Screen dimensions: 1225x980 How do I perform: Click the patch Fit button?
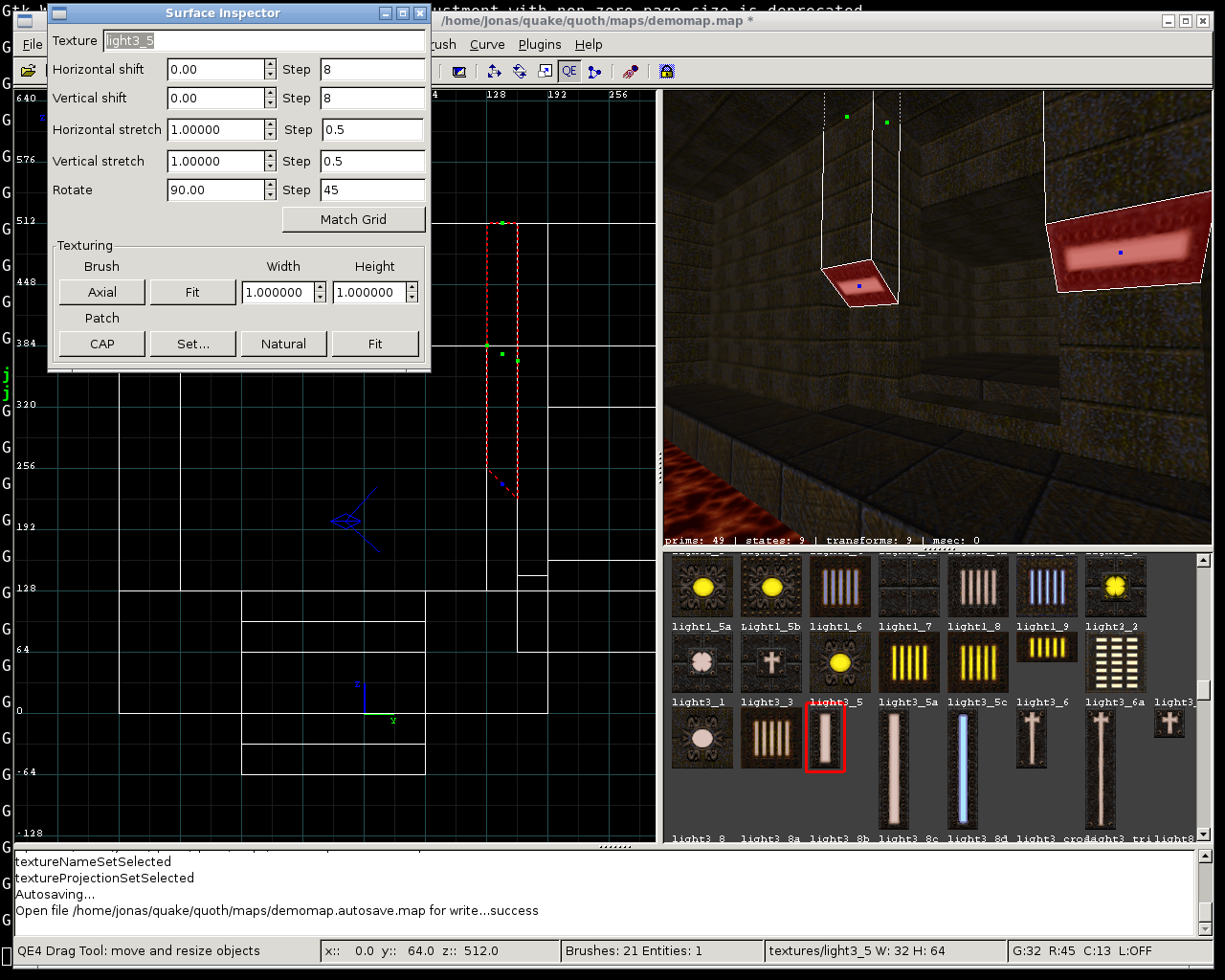click(x=375, y=344)
